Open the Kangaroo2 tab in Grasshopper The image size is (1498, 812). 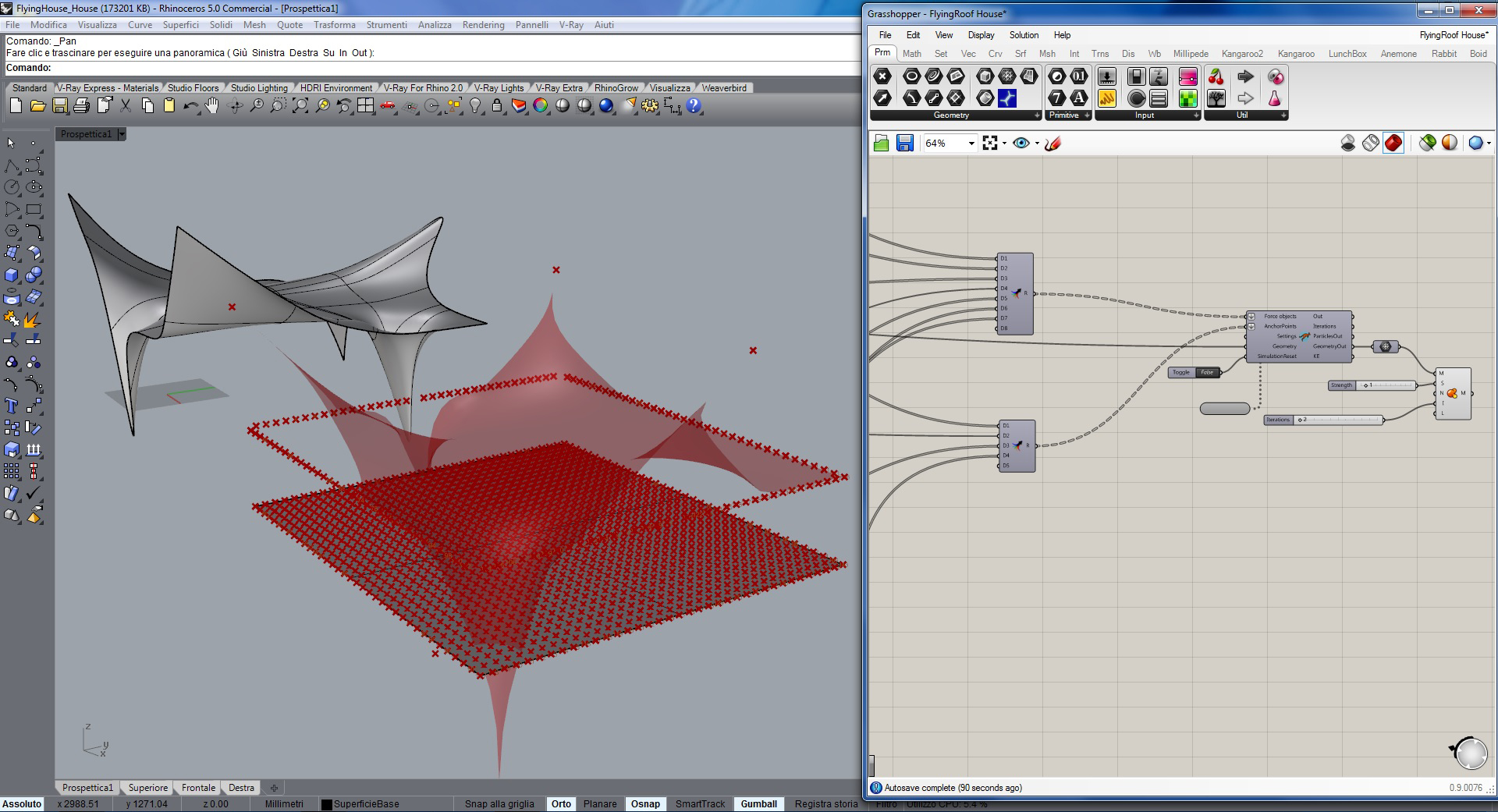coord(1242,54)
